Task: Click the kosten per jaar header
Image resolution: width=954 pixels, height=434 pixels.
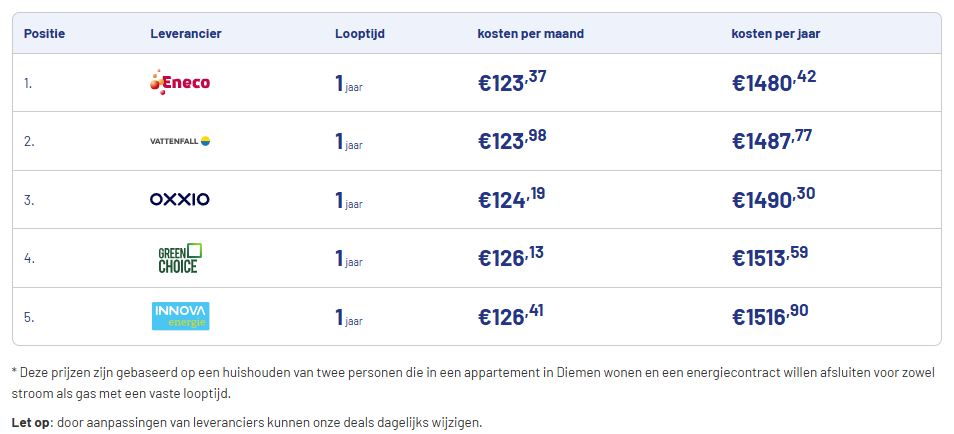Action: pos(776,34)
